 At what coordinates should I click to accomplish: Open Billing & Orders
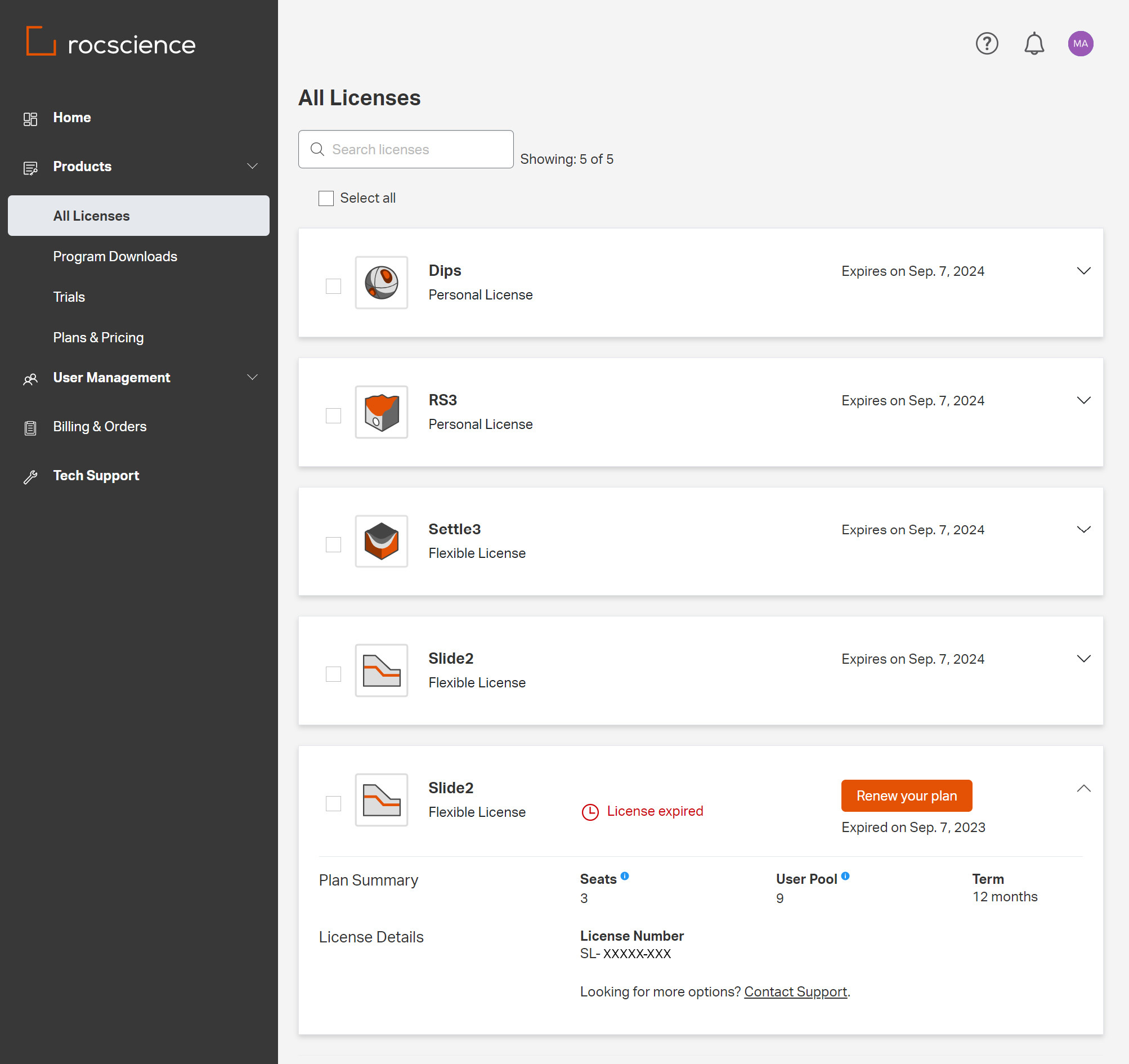[x=100, y=427]
